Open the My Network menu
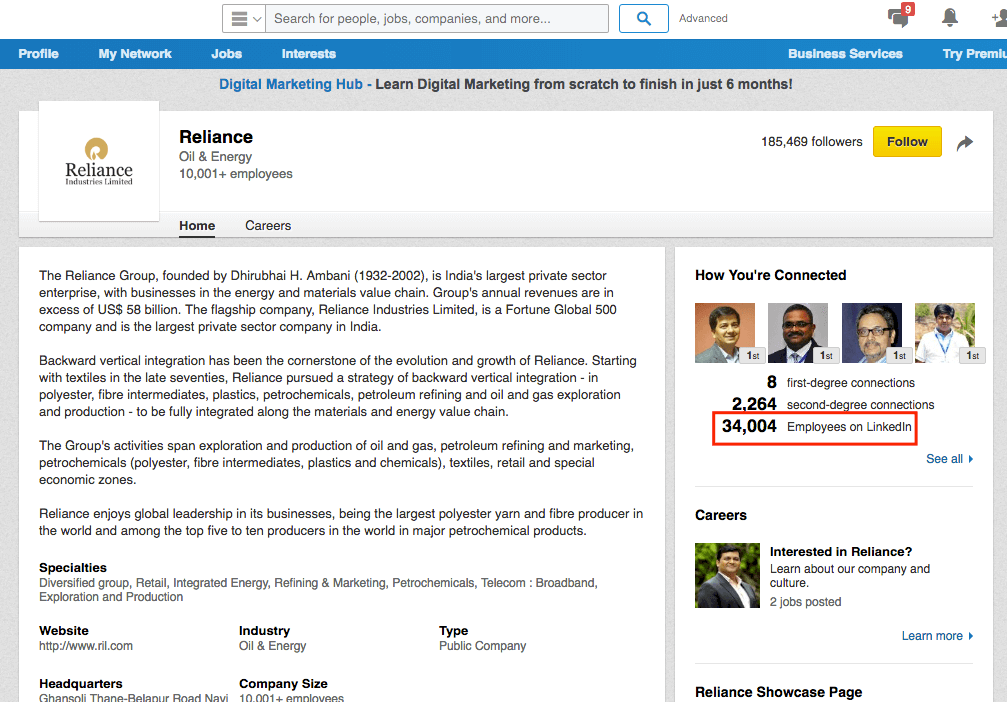 tap(135, 54)
